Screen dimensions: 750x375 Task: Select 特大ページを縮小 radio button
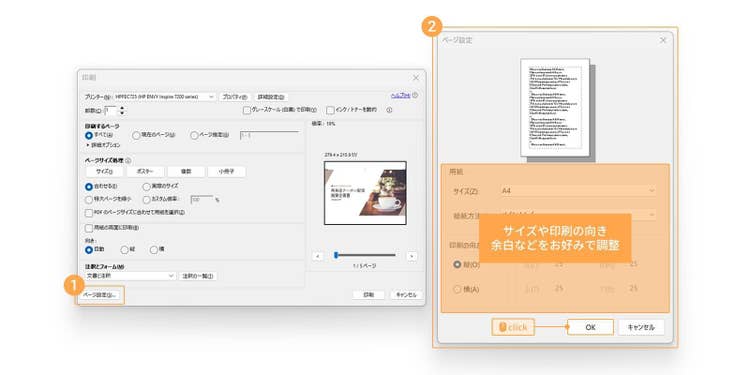(88, 199)
